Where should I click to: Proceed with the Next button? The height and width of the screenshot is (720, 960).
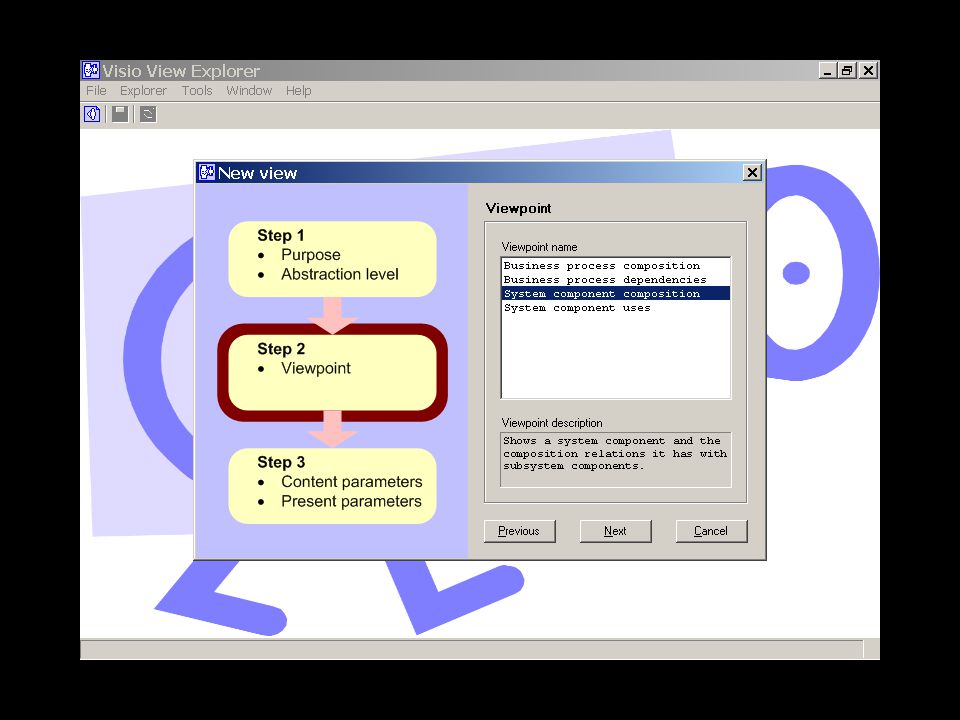615,531
